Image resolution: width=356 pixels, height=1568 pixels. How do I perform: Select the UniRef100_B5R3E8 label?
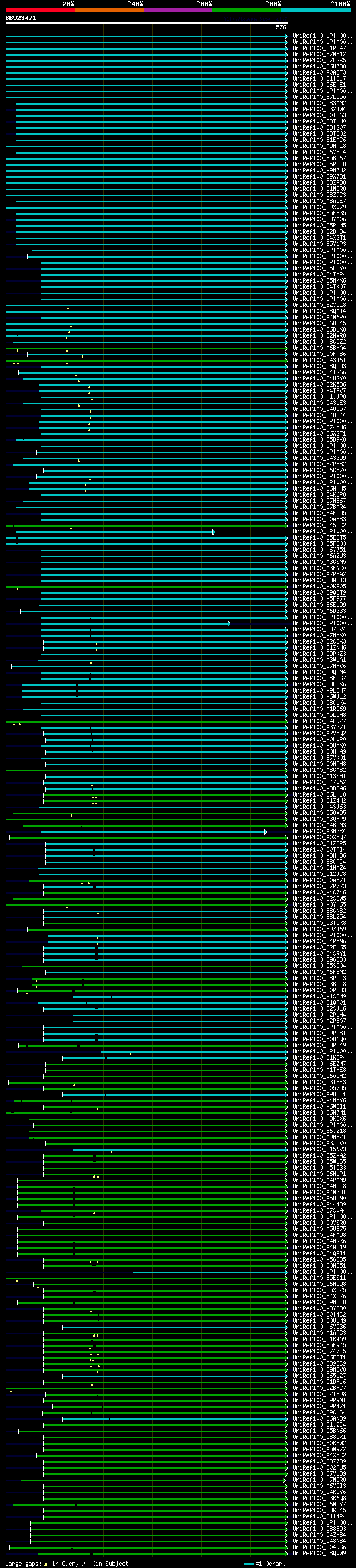(x=319, y=164)
